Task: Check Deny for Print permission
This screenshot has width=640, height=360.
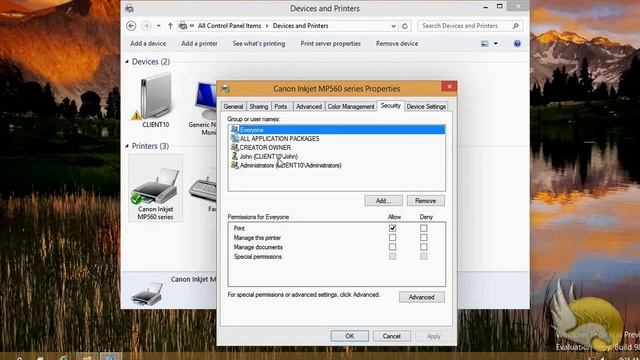Action: click(x=424, y=228)
